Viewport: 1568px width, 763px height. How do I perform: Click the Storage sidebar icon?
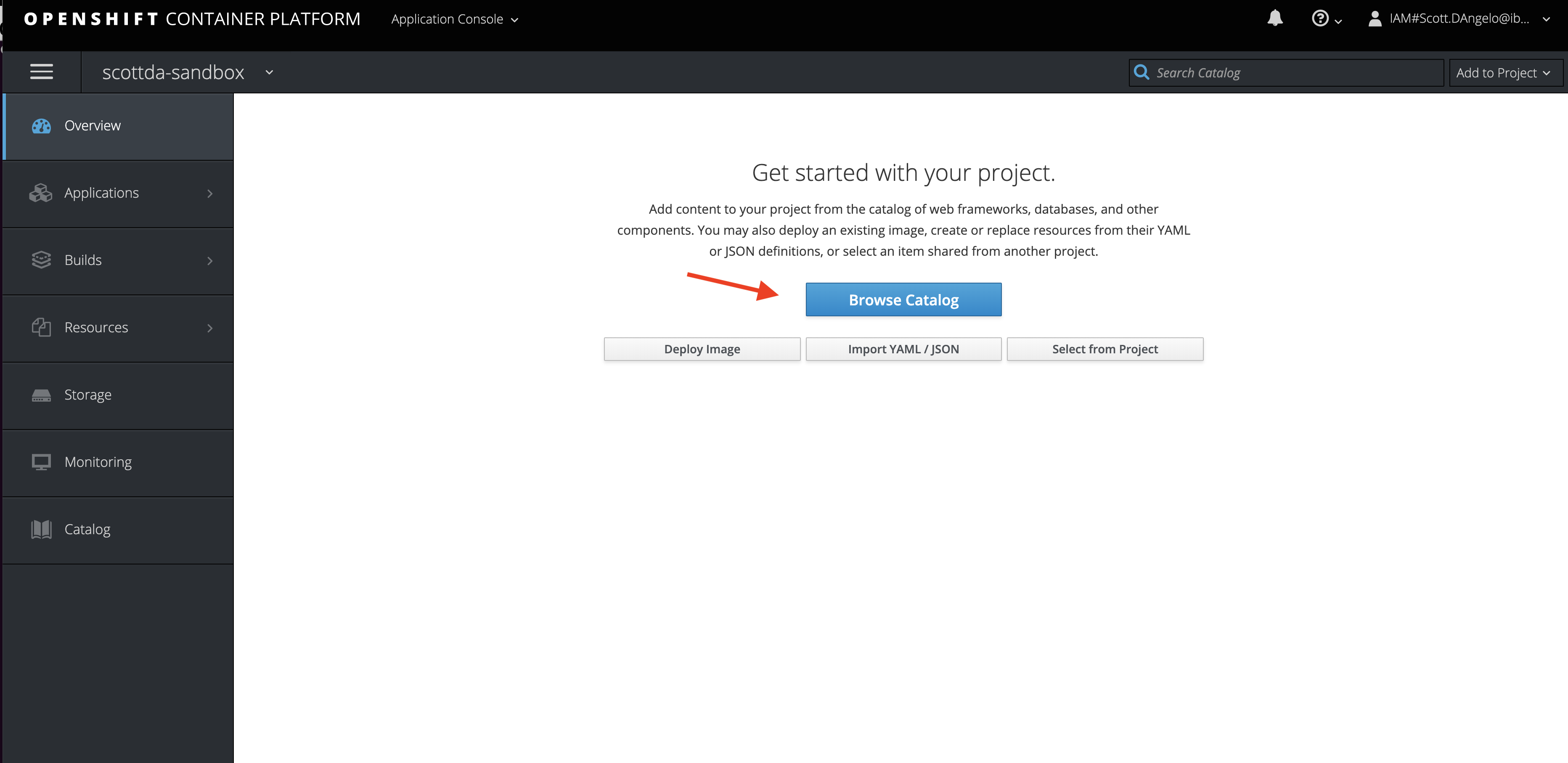tap(40, 395)
